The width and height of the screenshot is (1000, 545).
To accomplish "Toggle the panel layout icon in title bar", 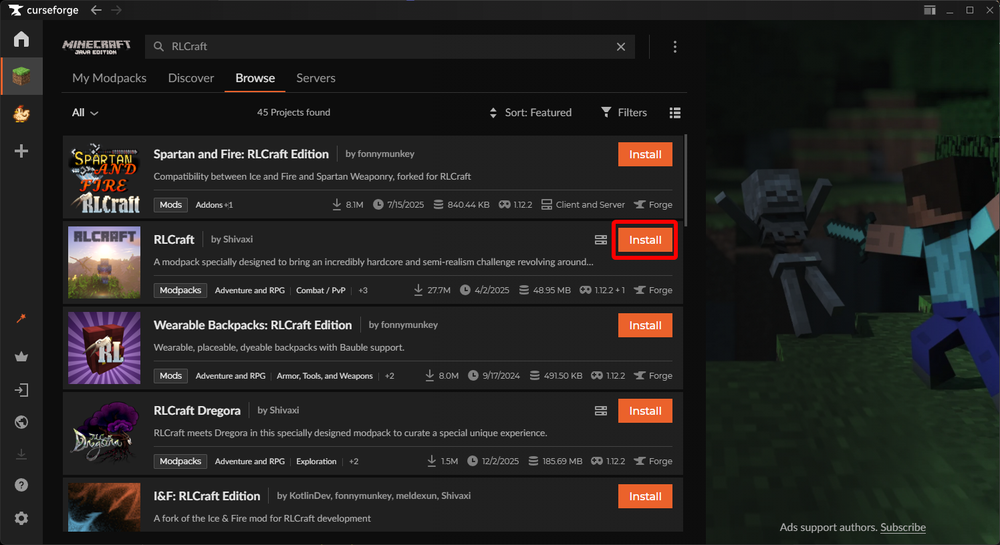I will 930,10.
